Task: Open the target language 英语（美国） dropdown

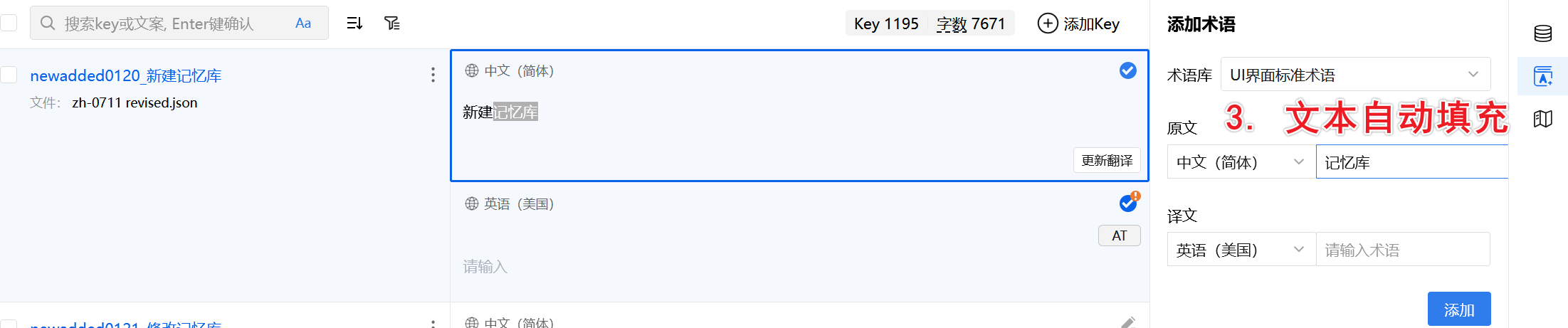Action: pyautogui.click(x=1241, y=250)
